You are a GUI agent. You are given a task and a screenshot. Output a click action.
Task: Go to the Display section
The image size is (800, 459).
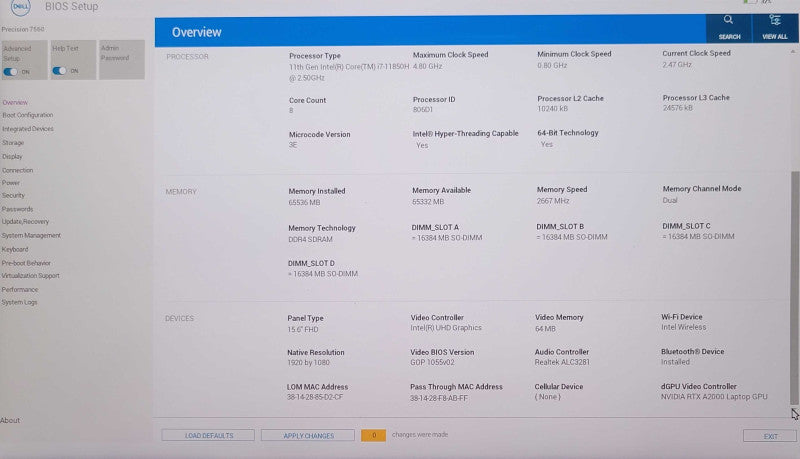12,157
